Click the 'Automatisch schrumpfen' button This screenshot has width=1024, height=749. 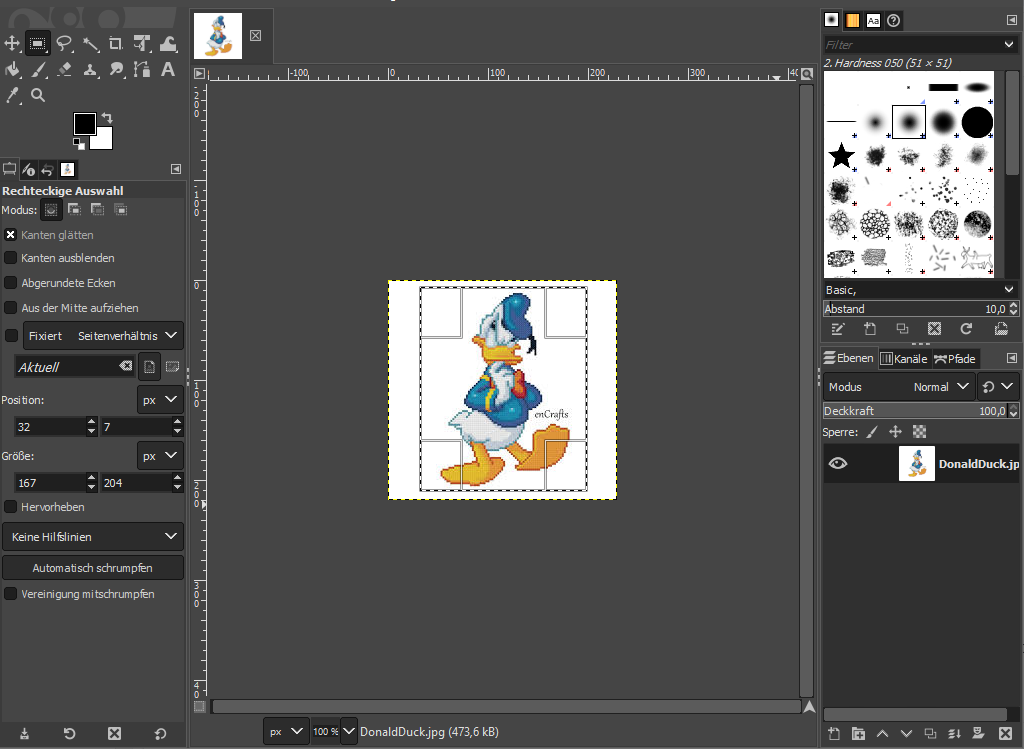point(93,568)
